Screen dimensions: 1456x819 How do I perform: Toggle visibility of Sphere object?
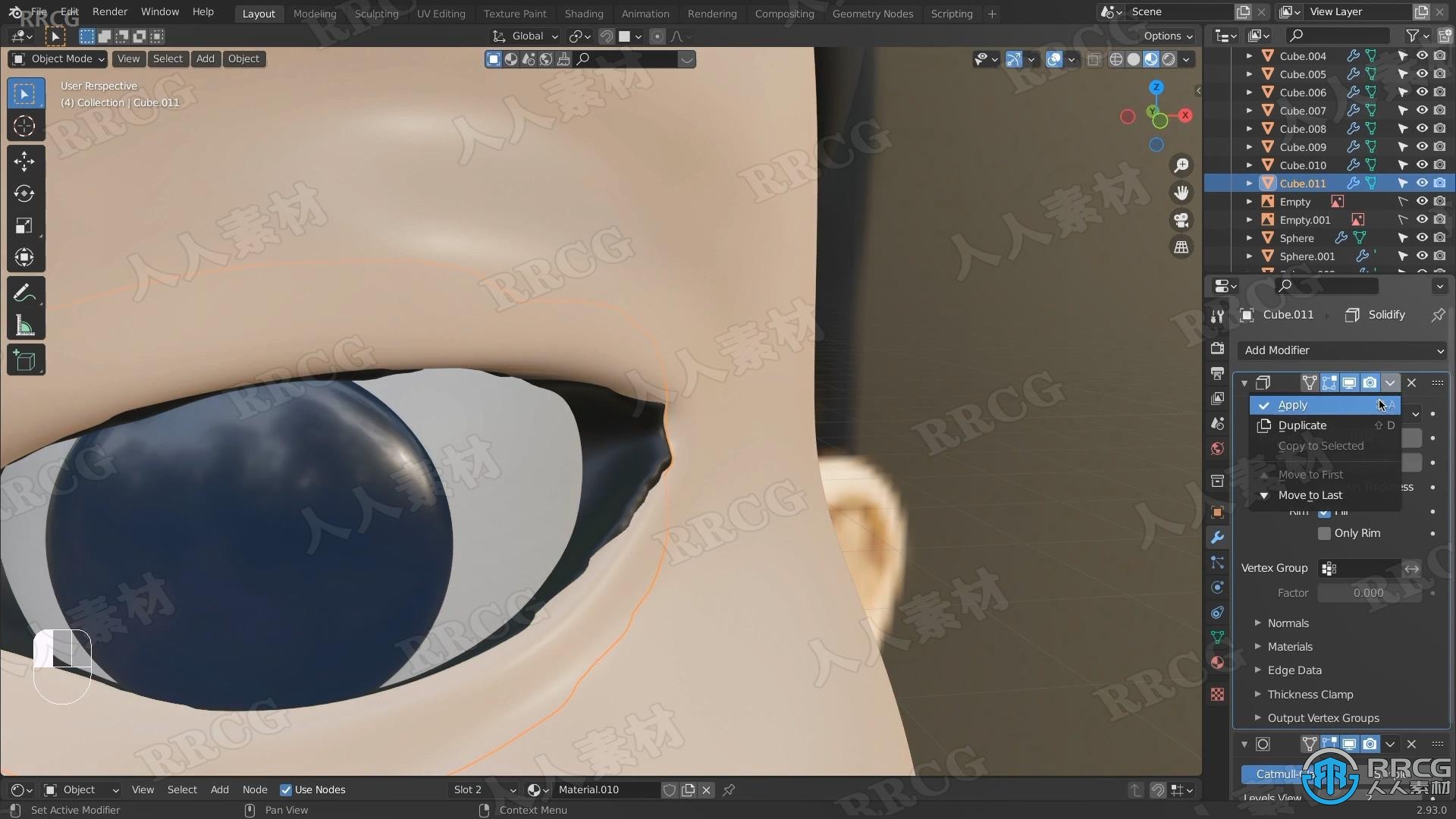coord(1423,237)
